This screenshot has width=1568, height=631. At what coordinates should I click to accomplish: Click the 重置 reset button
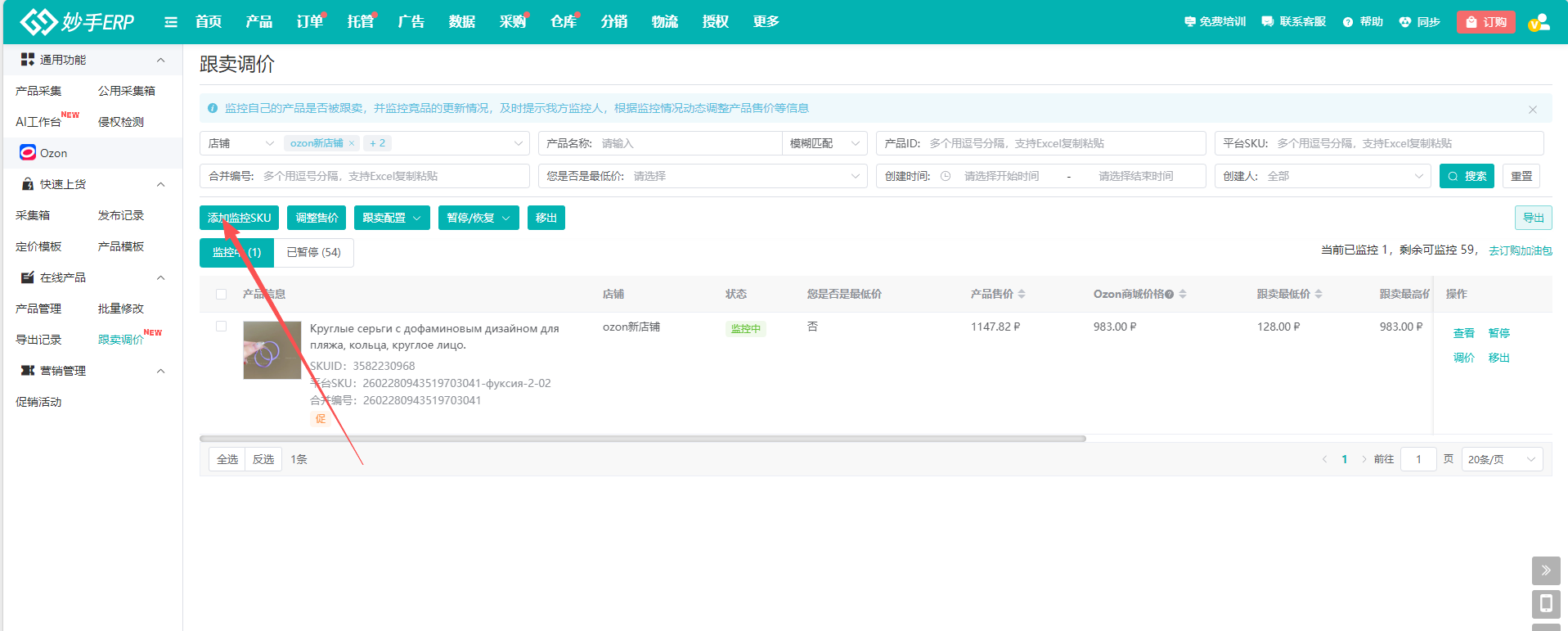pos(1521,176)
